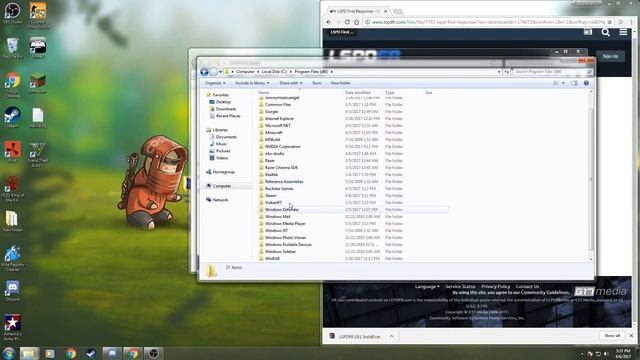The image size is (640, 360).
Task: Click Show all downloads button
Action: coord(612,336)
